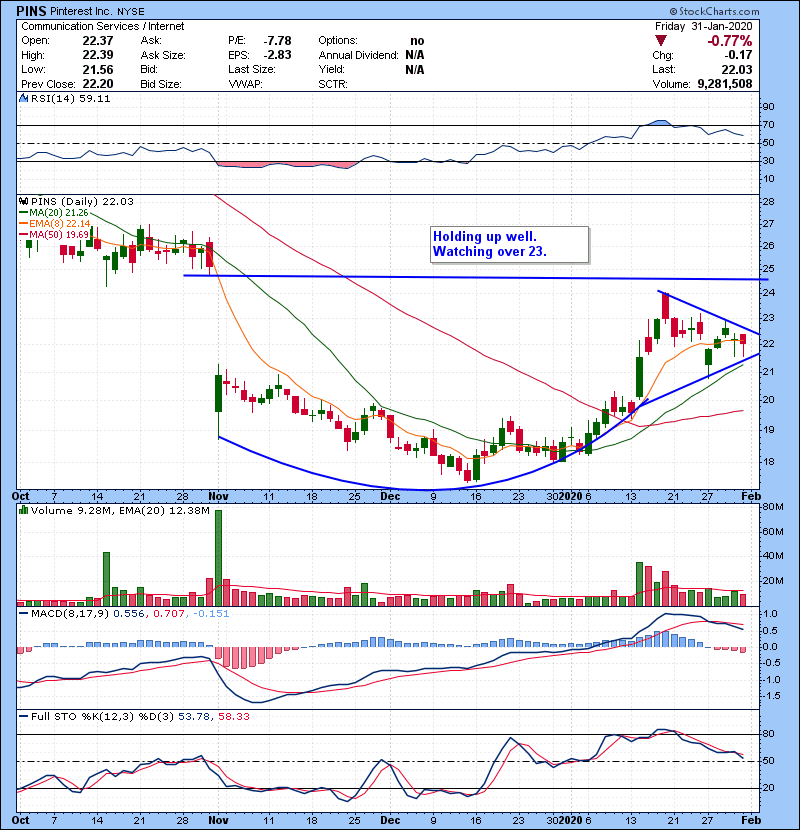This screenshot has width=800, height=830.
Task: Click the RSI line icon beside RSI(14)
Action: click(x=24, y=98)
